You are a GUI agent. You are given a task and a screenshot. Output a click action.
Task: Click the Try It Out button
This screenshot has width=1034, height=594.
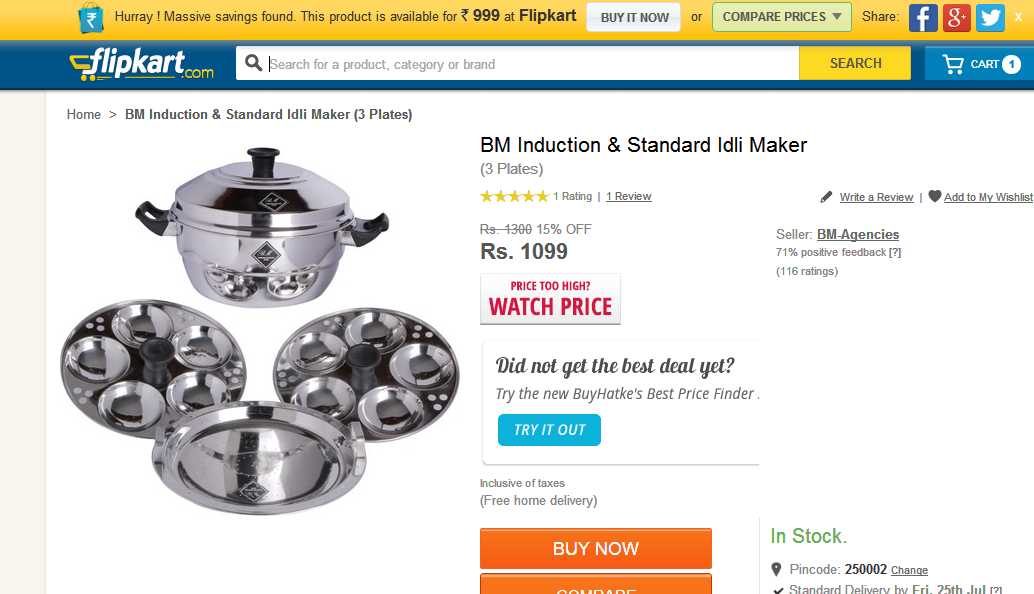coord(549,430)
